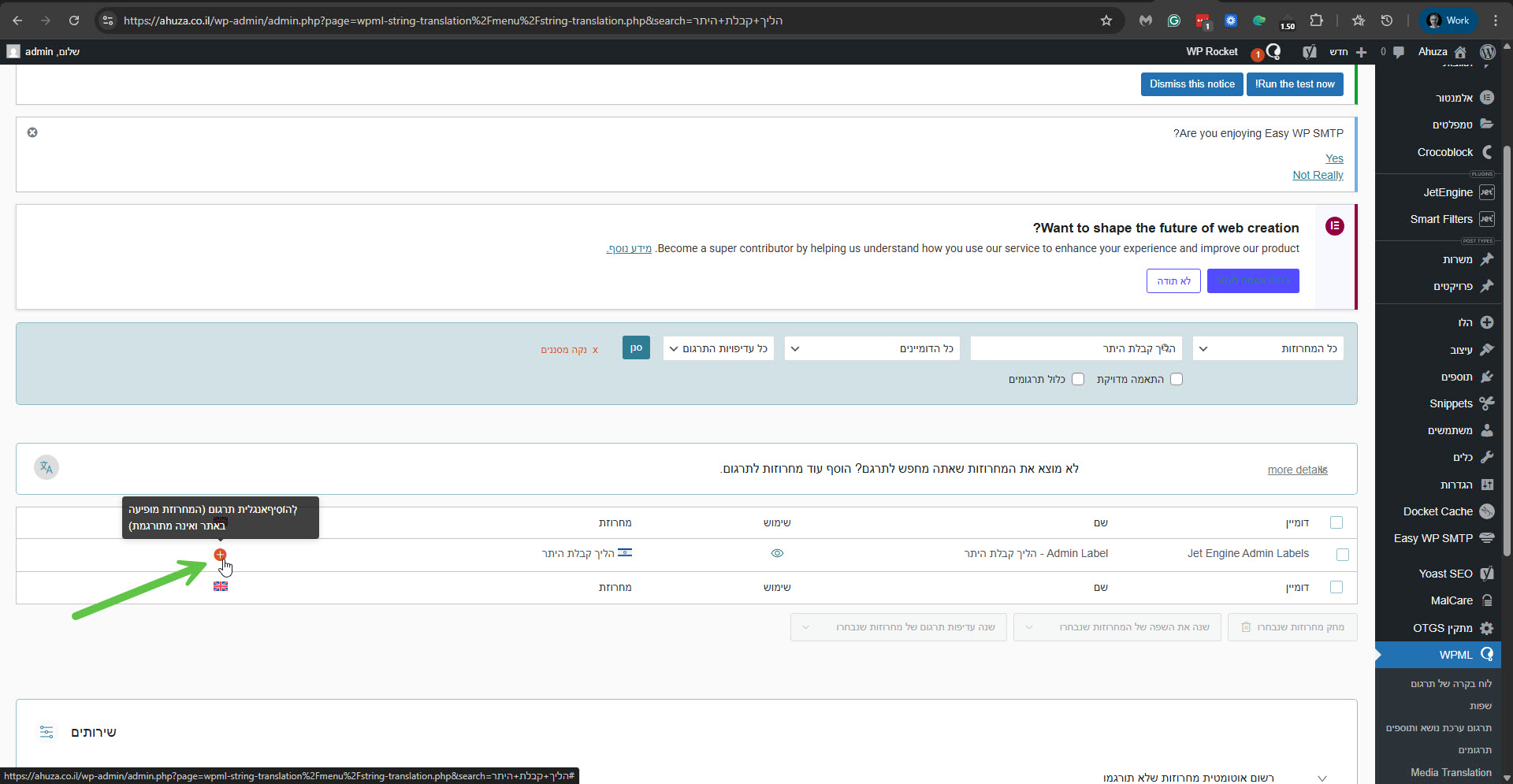The width and height of the screenshot is (1513, 784).
Task: Click the eye usage icon in string row
Action: pyautogui.click(x=777, y=553)
